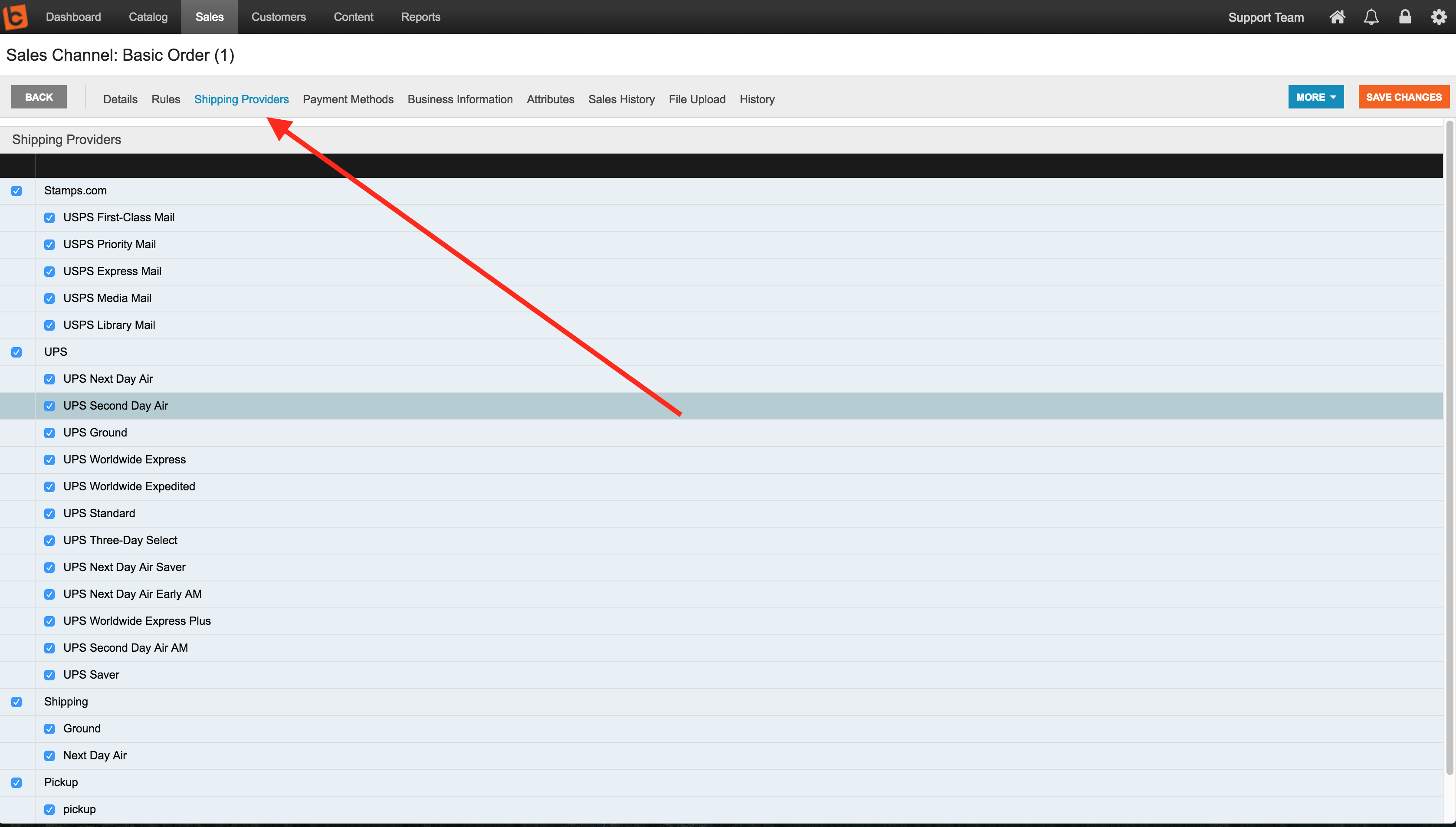Screen dimensions: 1456x827
Task: Toggle UPS Saver checkbox
Action: click(x=49, y=675)
